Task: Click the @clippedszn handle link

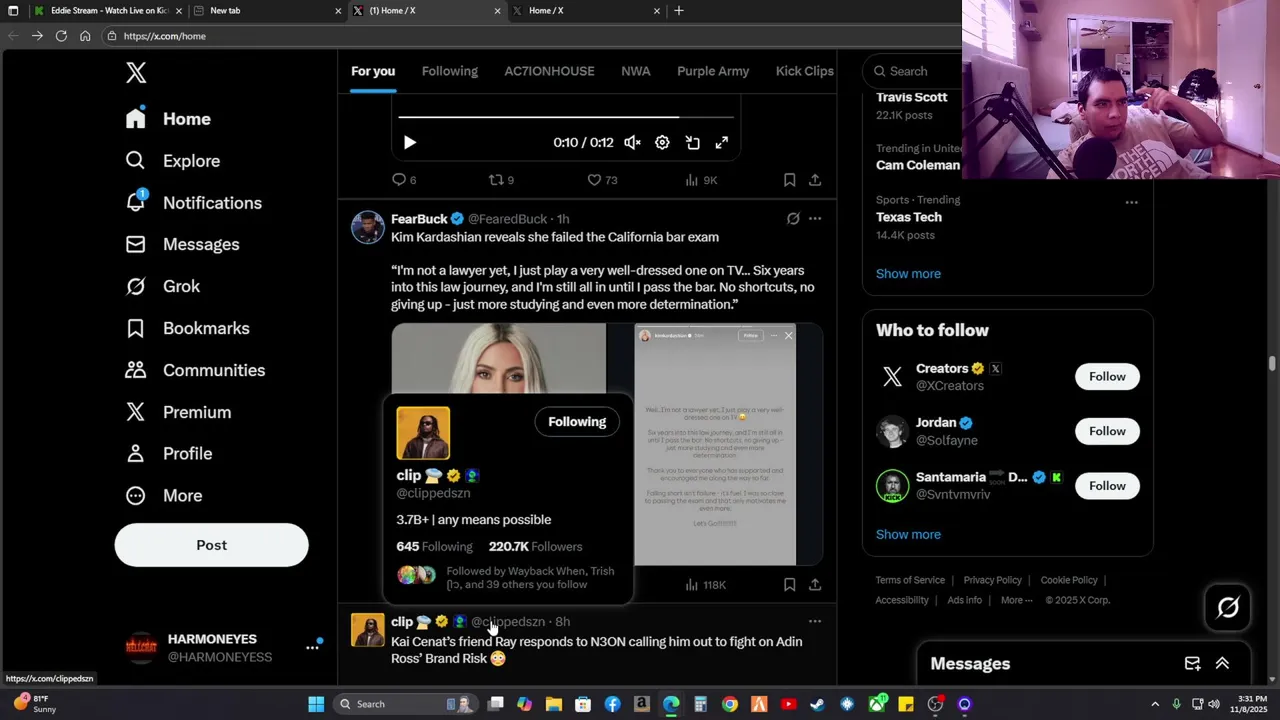Action: point(508,622)
